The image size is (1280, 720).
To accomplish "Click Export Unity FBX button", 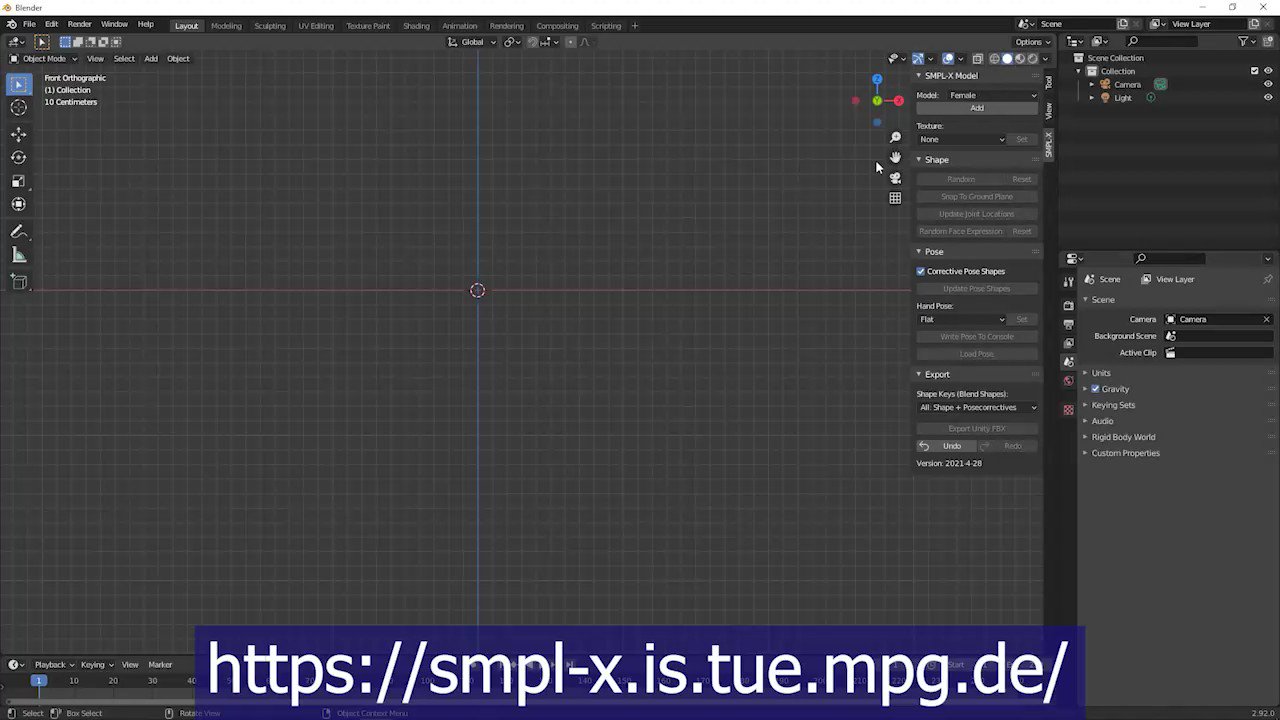I will coord(977,428).
